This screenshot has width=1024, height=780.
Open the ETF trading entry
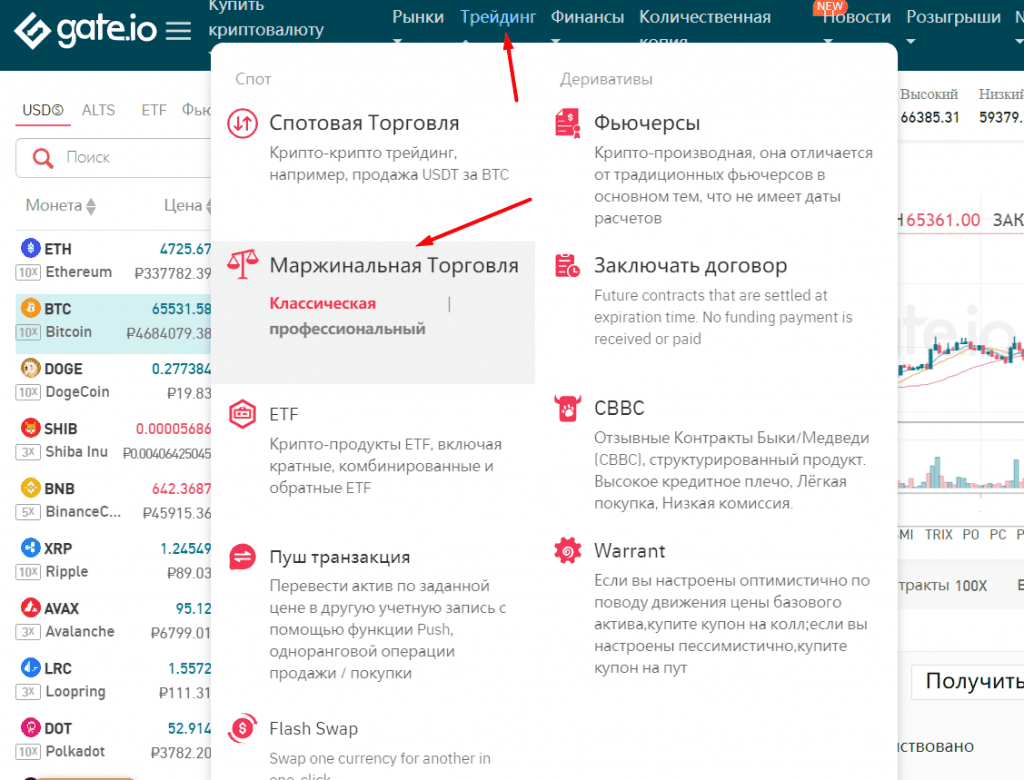[283, 414]
